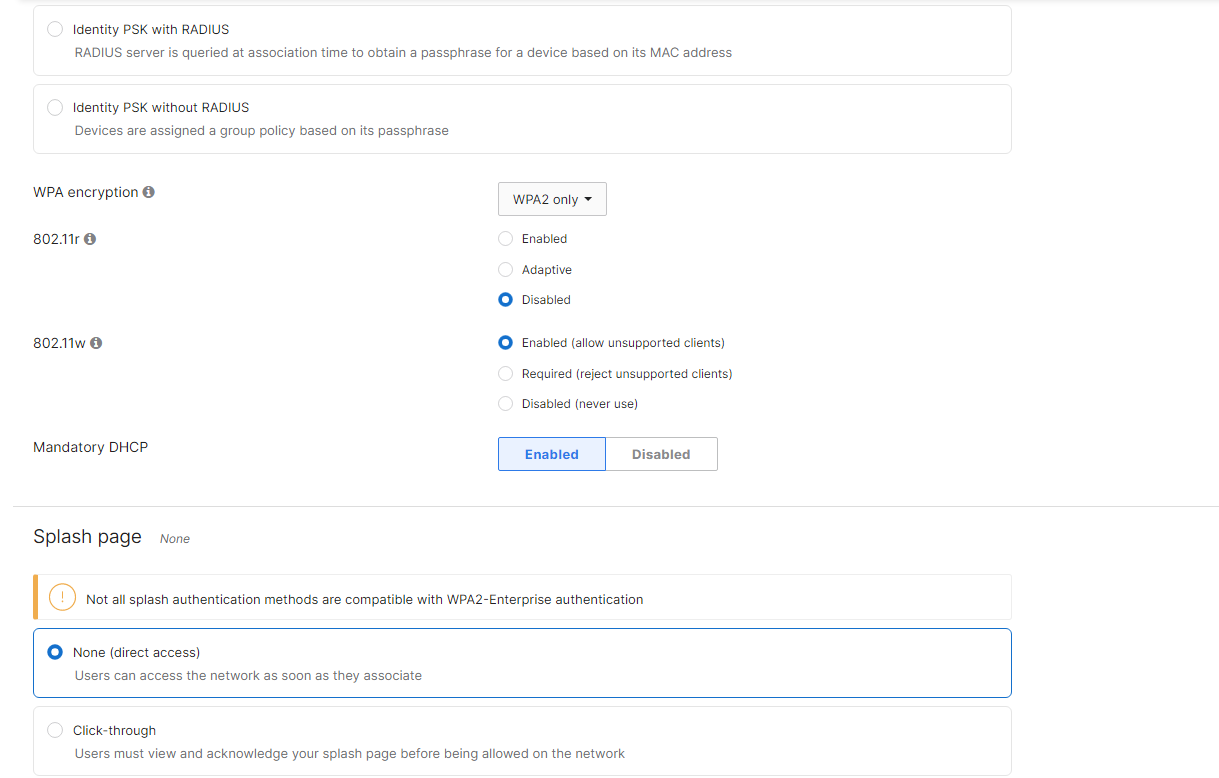Keep 802.11r Disabled

[x=505, y=299]
